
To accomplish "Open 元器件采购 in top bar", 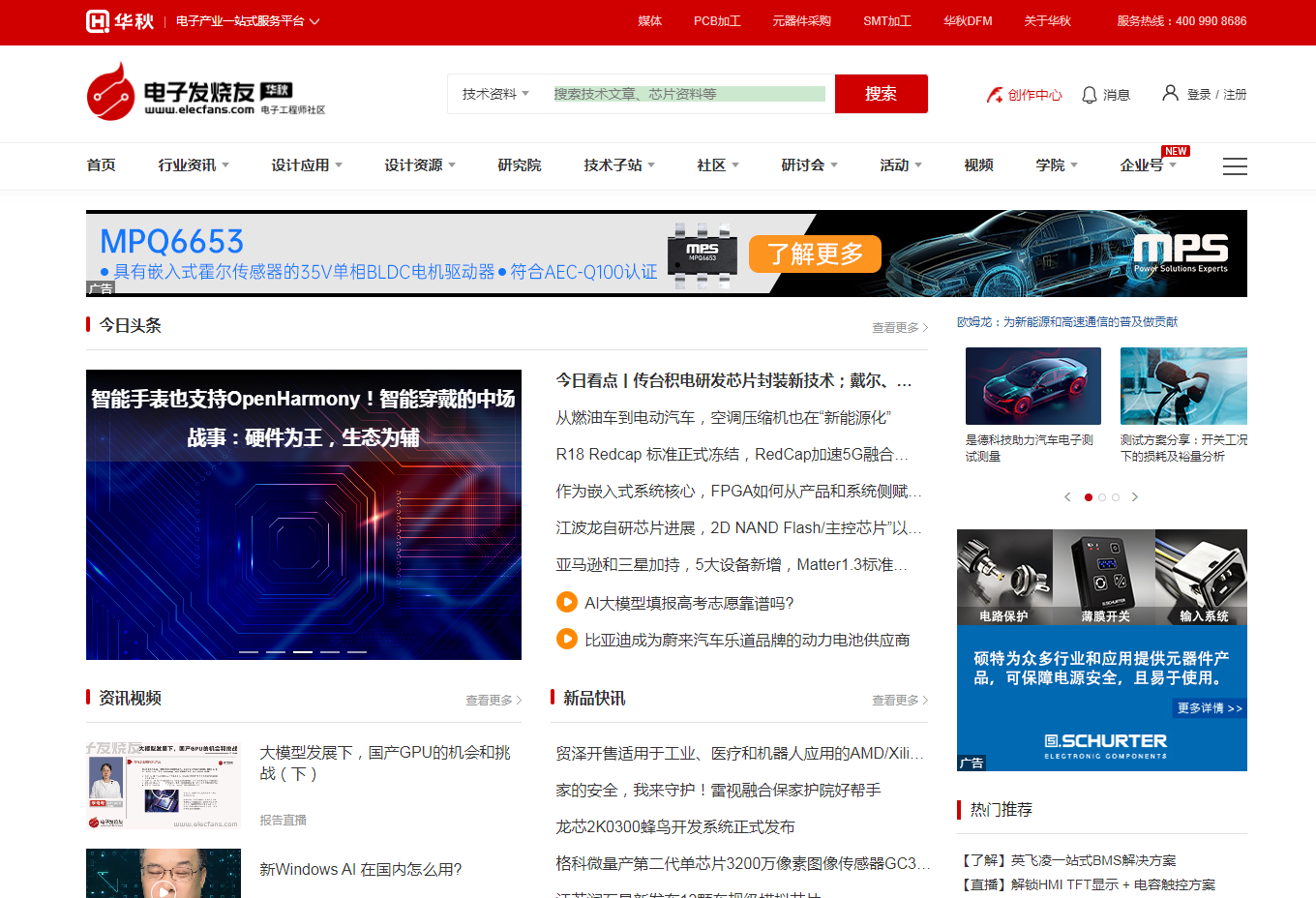I will pyautogui.click(x=801, y=21).
